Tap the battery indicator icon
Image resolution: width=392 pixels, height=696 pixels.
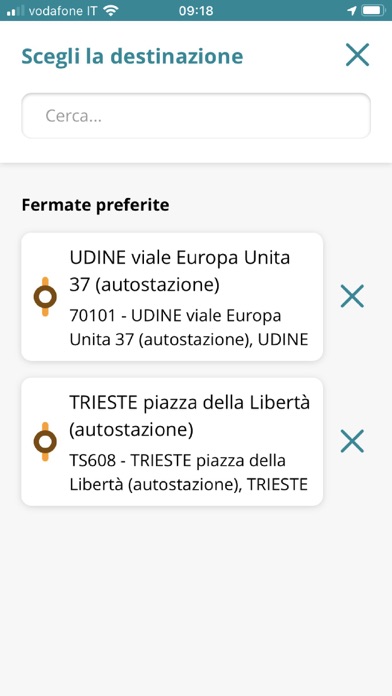tap(373, 11)
